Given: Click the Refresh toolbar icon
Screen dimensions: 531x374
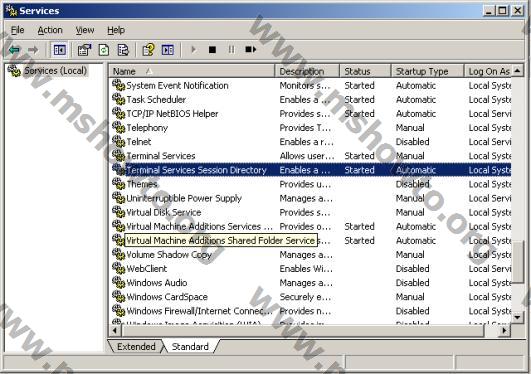Looking at the screenshot, I should (x=104, y=50).
